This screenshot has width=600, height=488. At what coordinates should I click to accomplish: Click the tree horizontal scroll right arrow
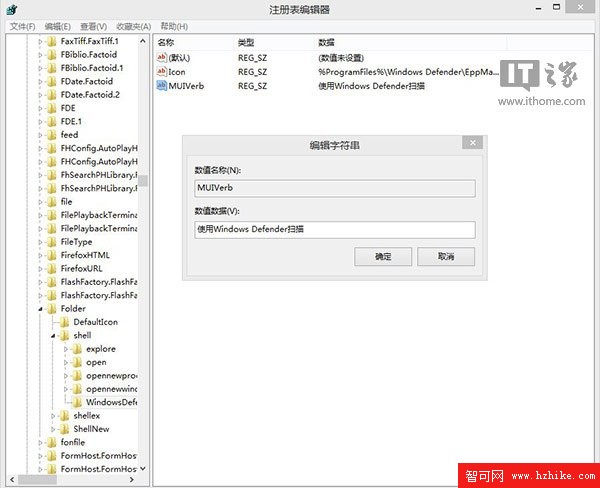coord(132,479)
